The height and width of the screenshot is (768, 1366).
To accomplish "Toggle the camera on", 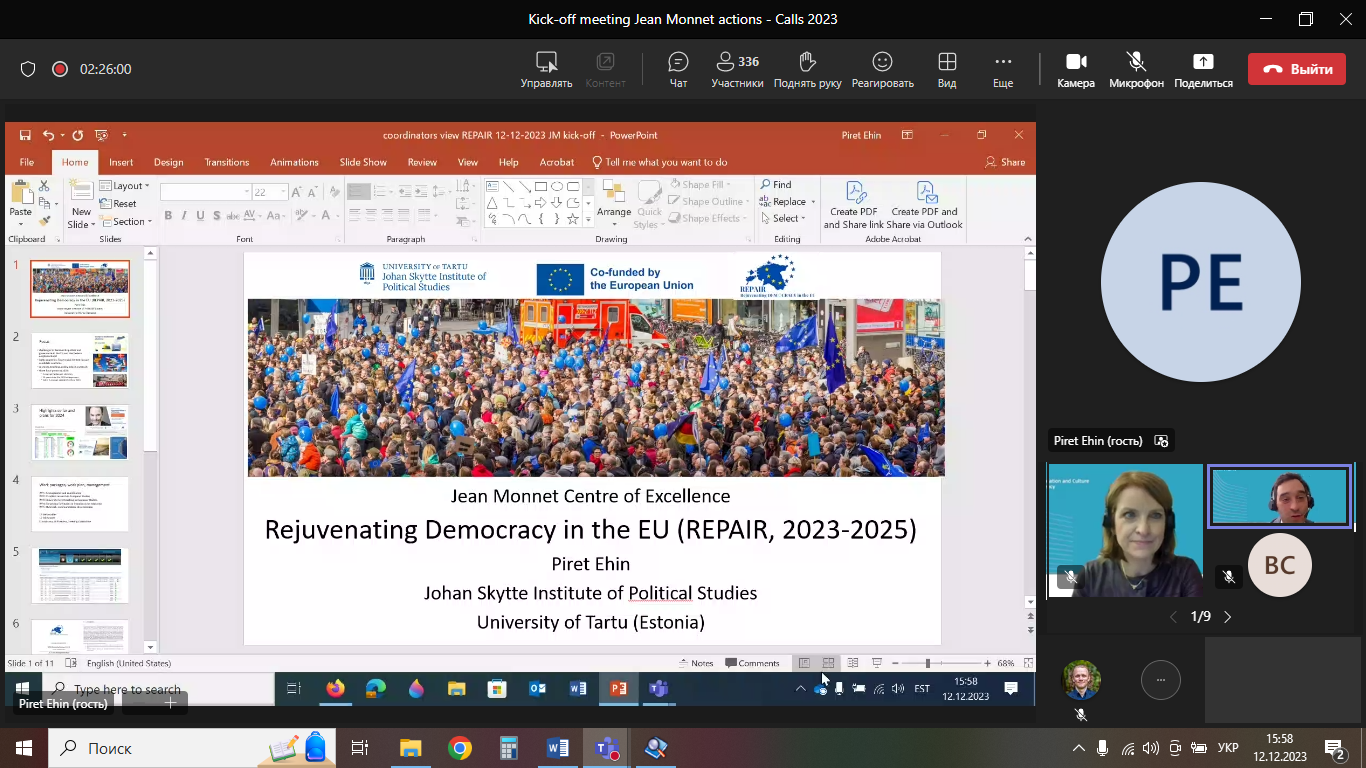I will (1076, 69).
